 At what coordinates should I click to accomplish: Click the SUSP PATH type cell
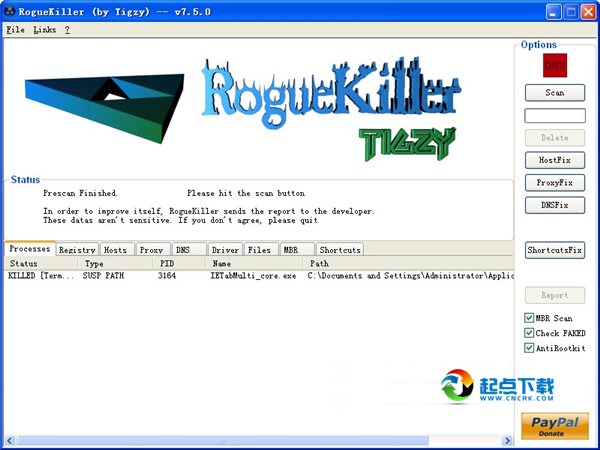pyautogui.click(x=103, y=276)
